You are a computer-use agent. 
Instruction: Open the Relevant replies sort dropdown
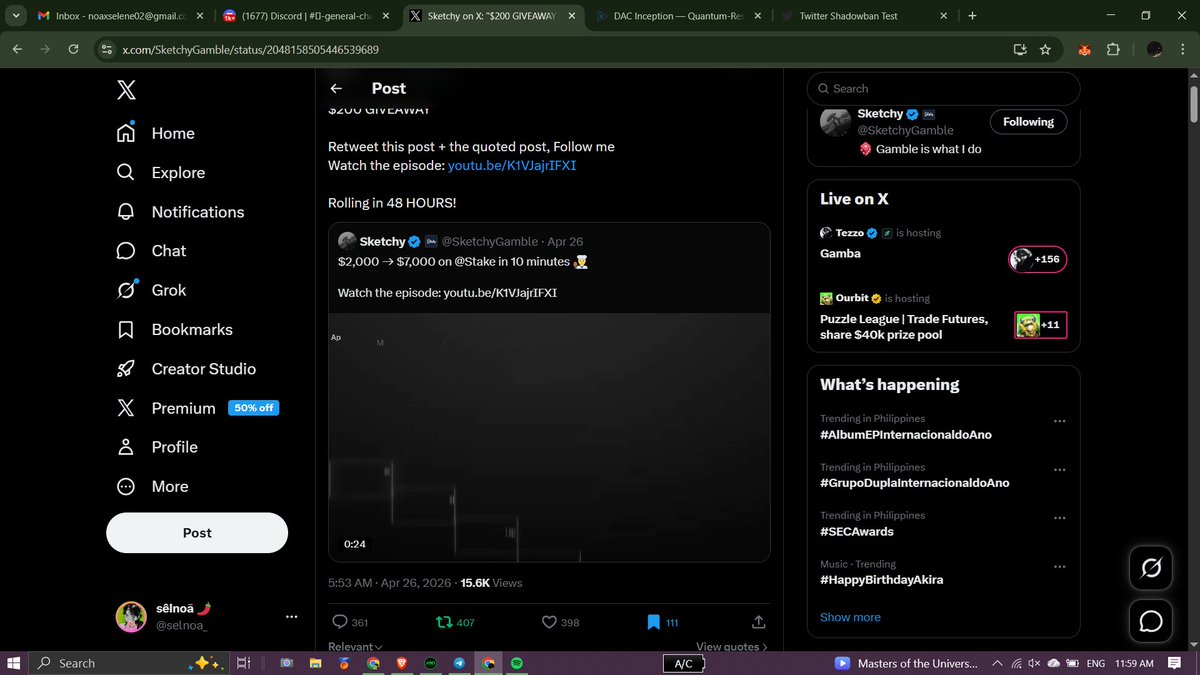(x=355, y=647)
